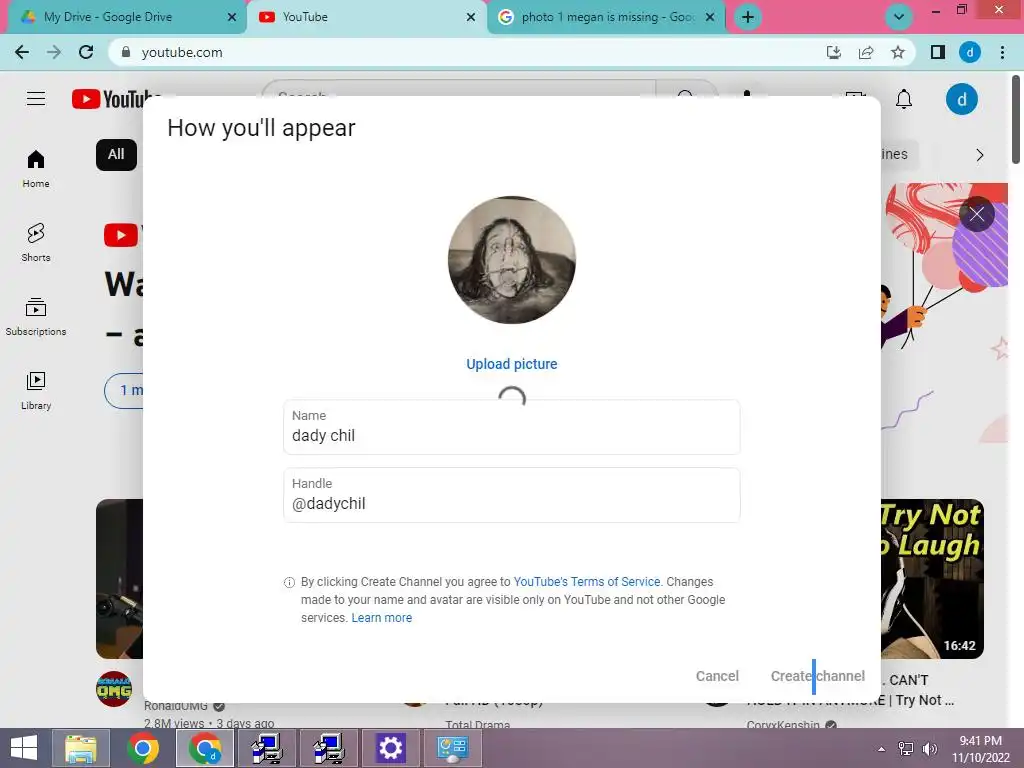Click the YouTube logo
Screen dimensions: 1024x768
click(116, 99)
